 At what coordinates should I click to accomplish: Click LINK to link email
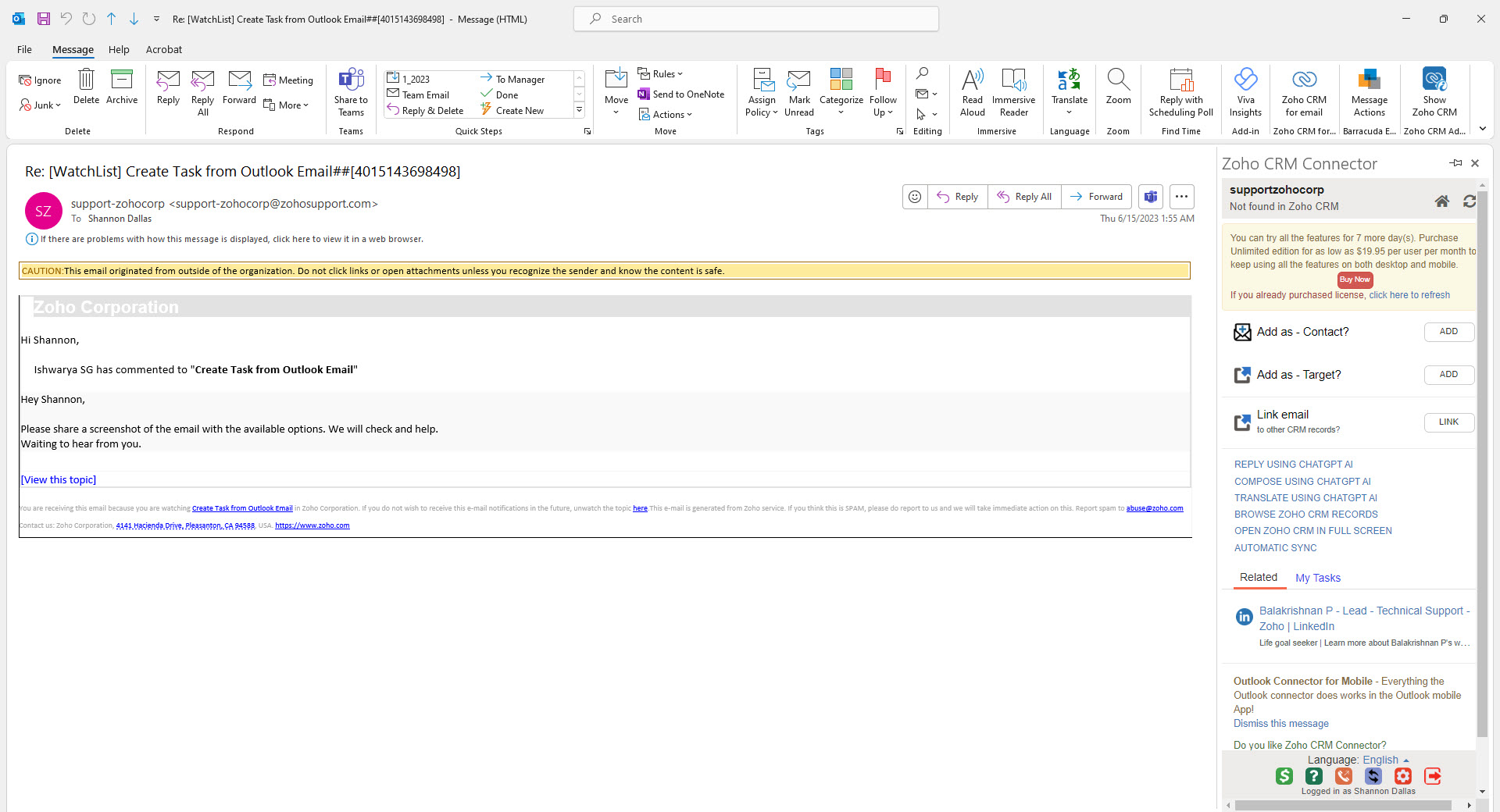[1448, 422]
